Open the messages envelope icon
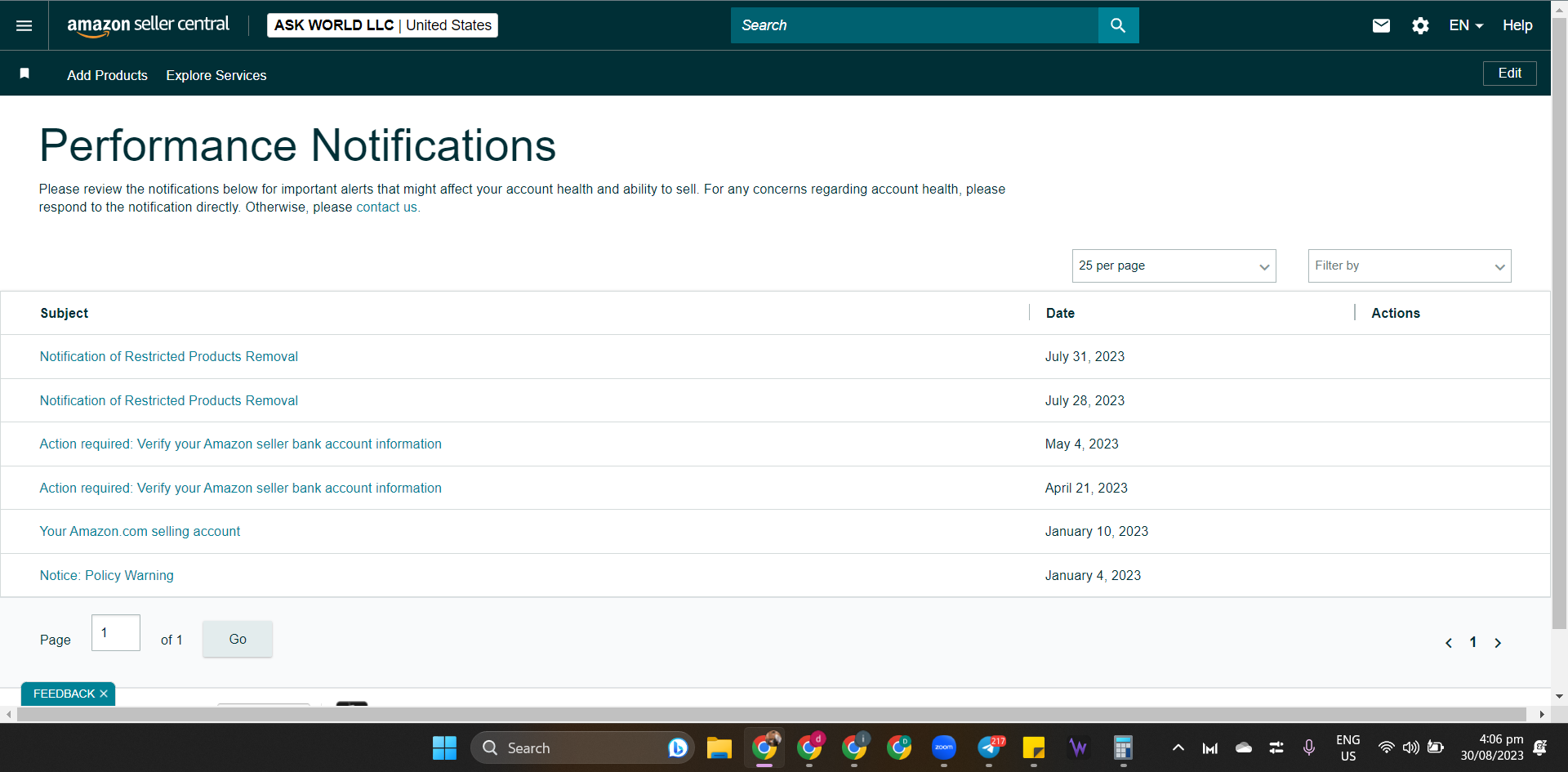Screen dimensions: 1568x772 point(1381,25)
